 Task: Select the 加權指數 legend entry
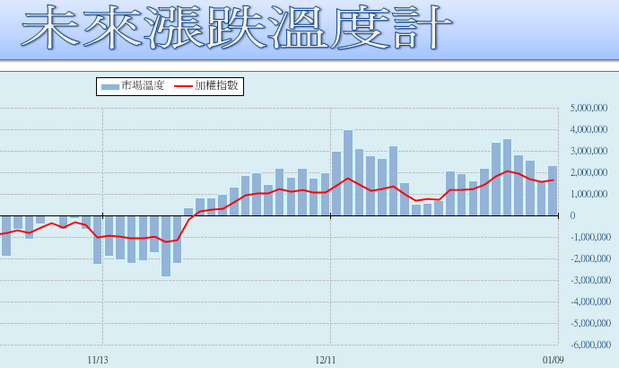(x=207, y=86)
